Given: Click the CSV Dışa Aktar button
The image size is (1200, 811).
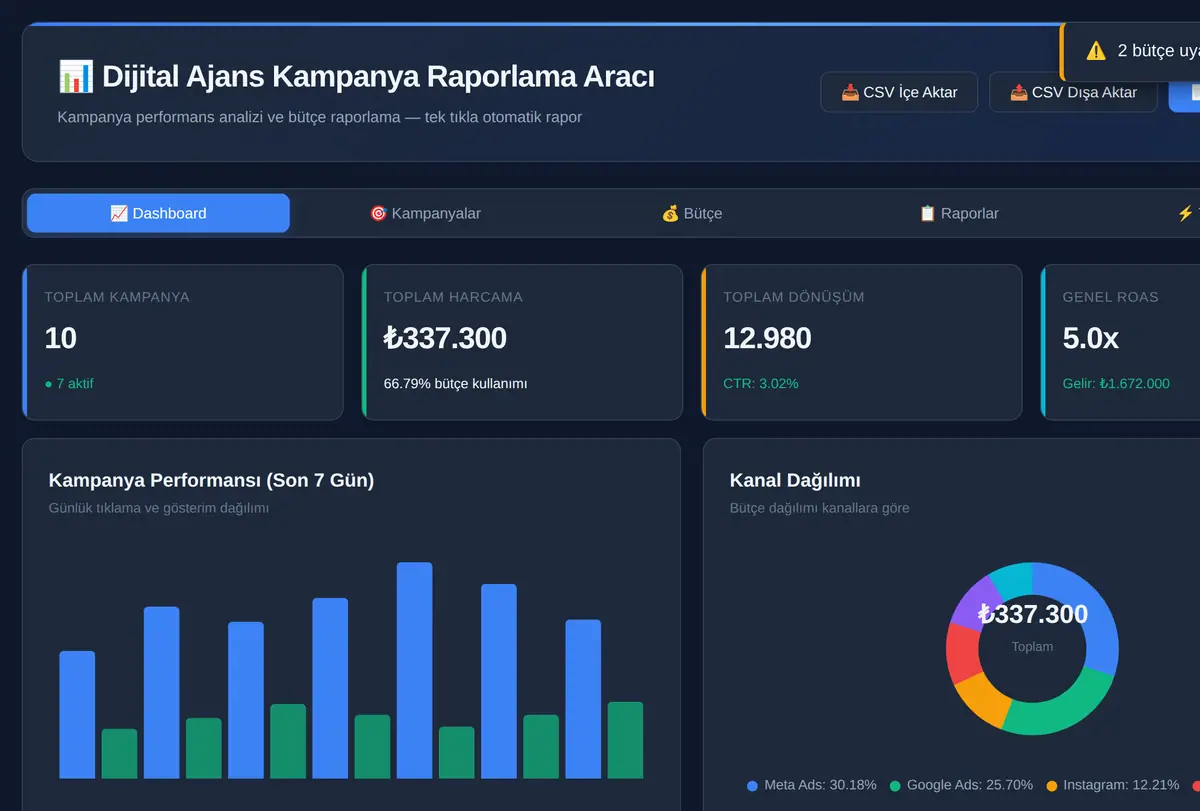Looking at the screenshot, I should point(1073,92).
